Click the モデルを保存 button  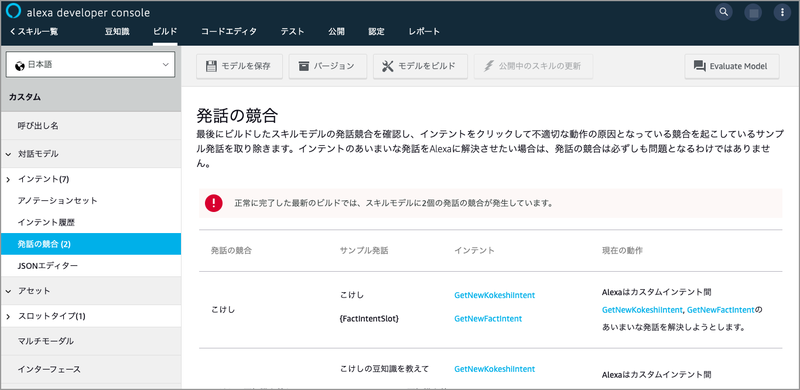click(x=239, y=66)
